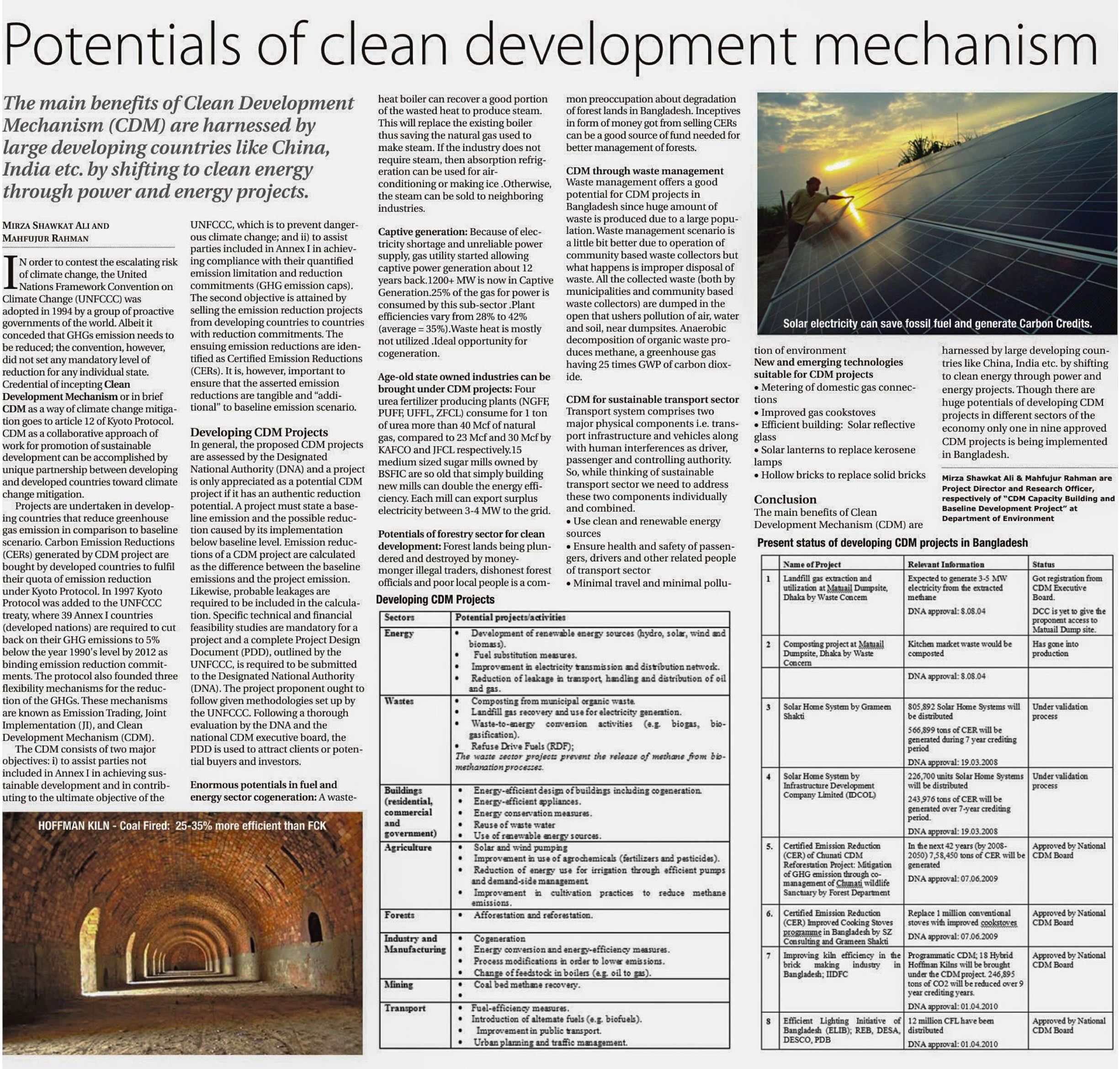
Task: Select 'Energy' sector cell in table
Action: coord(398,634)
